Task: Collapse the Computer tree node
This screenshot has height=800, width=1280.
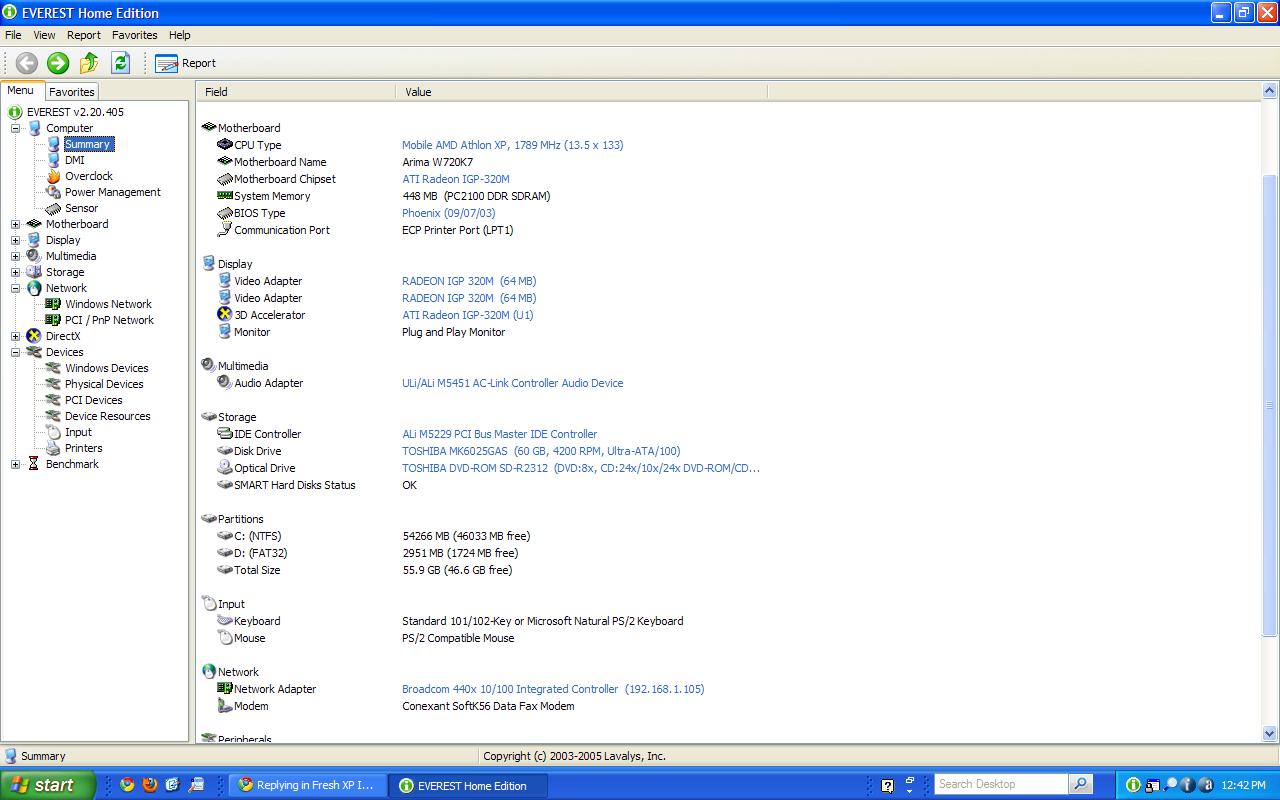Action: pyautogui.click(x=15, y=128)
